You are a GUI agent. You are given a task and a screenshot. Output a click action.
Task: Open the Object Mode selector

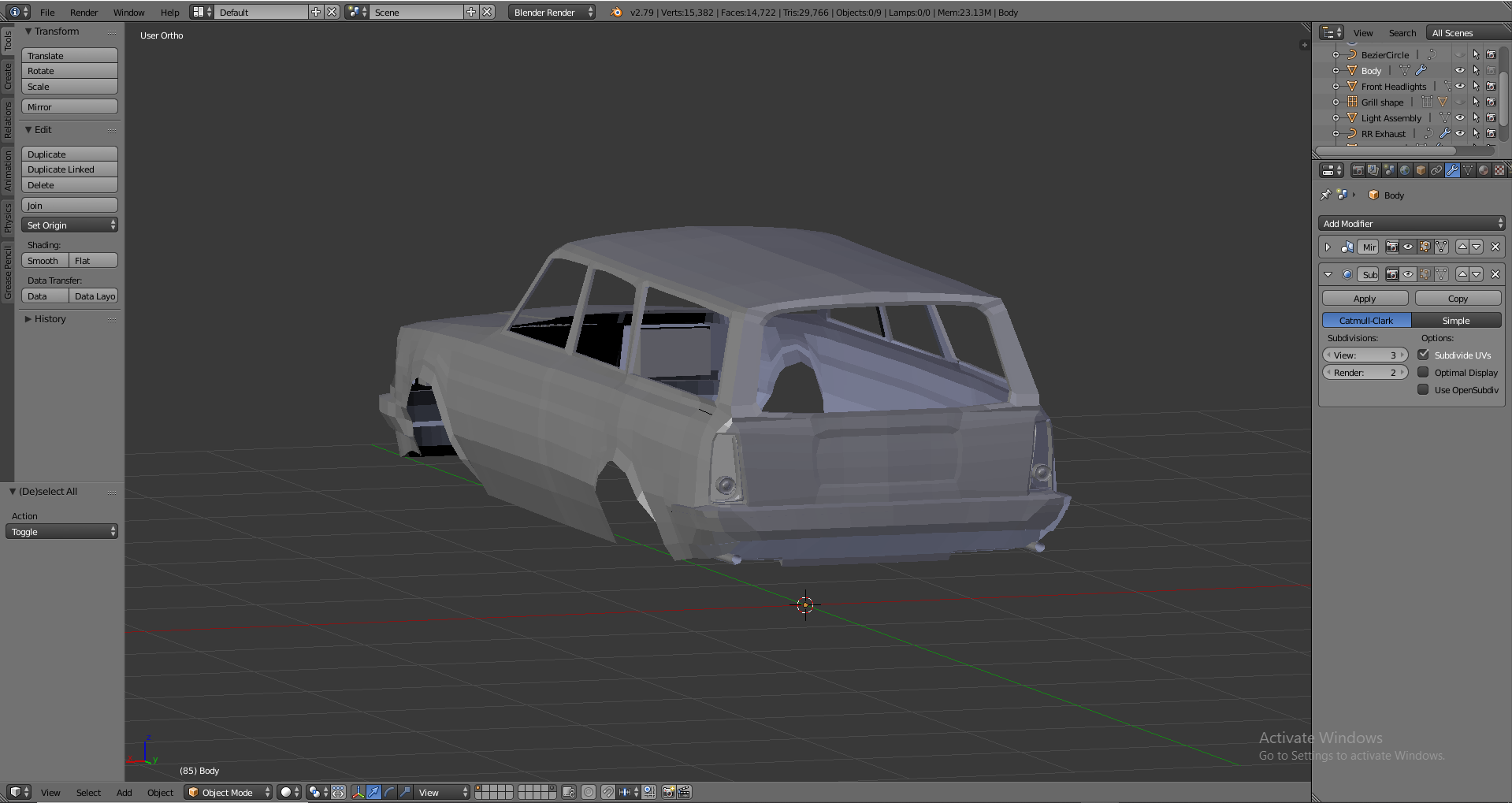point(228,792)
